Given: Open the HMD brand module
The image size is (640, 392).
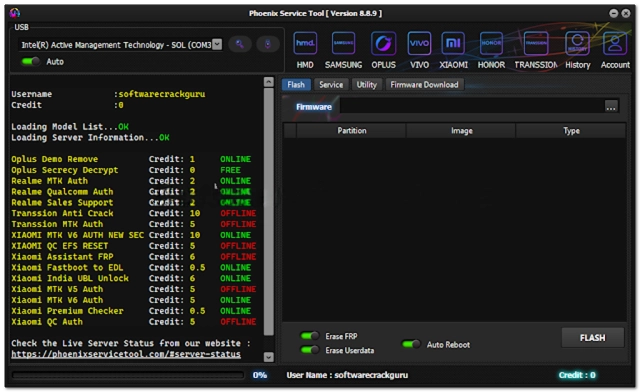Looking at the screenshot, I should click(x=305, y=50).
